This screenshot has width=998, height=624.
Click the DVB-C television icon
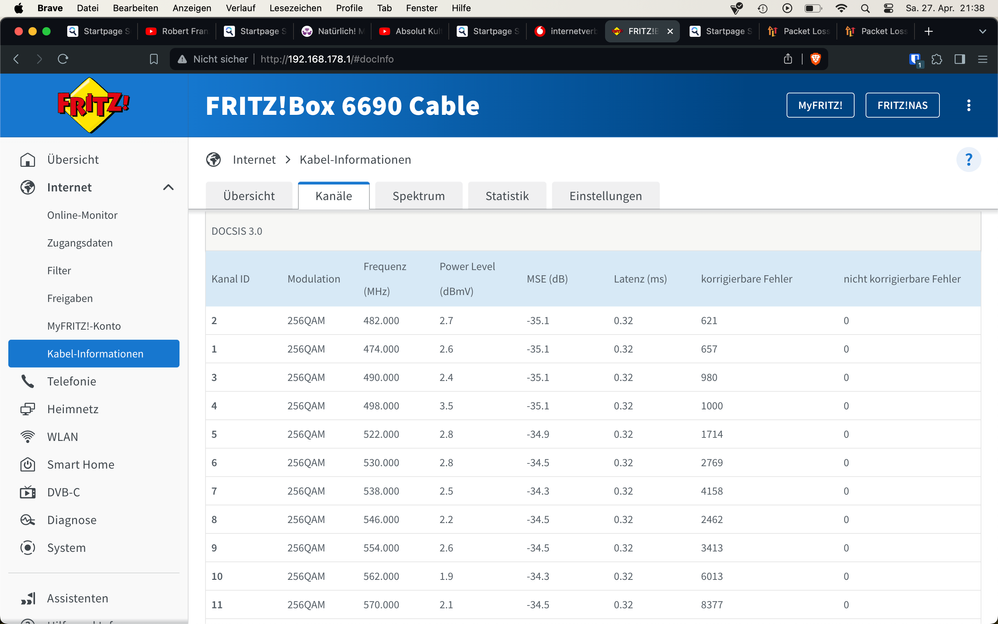pyautogui.click(x=27, y=492)
